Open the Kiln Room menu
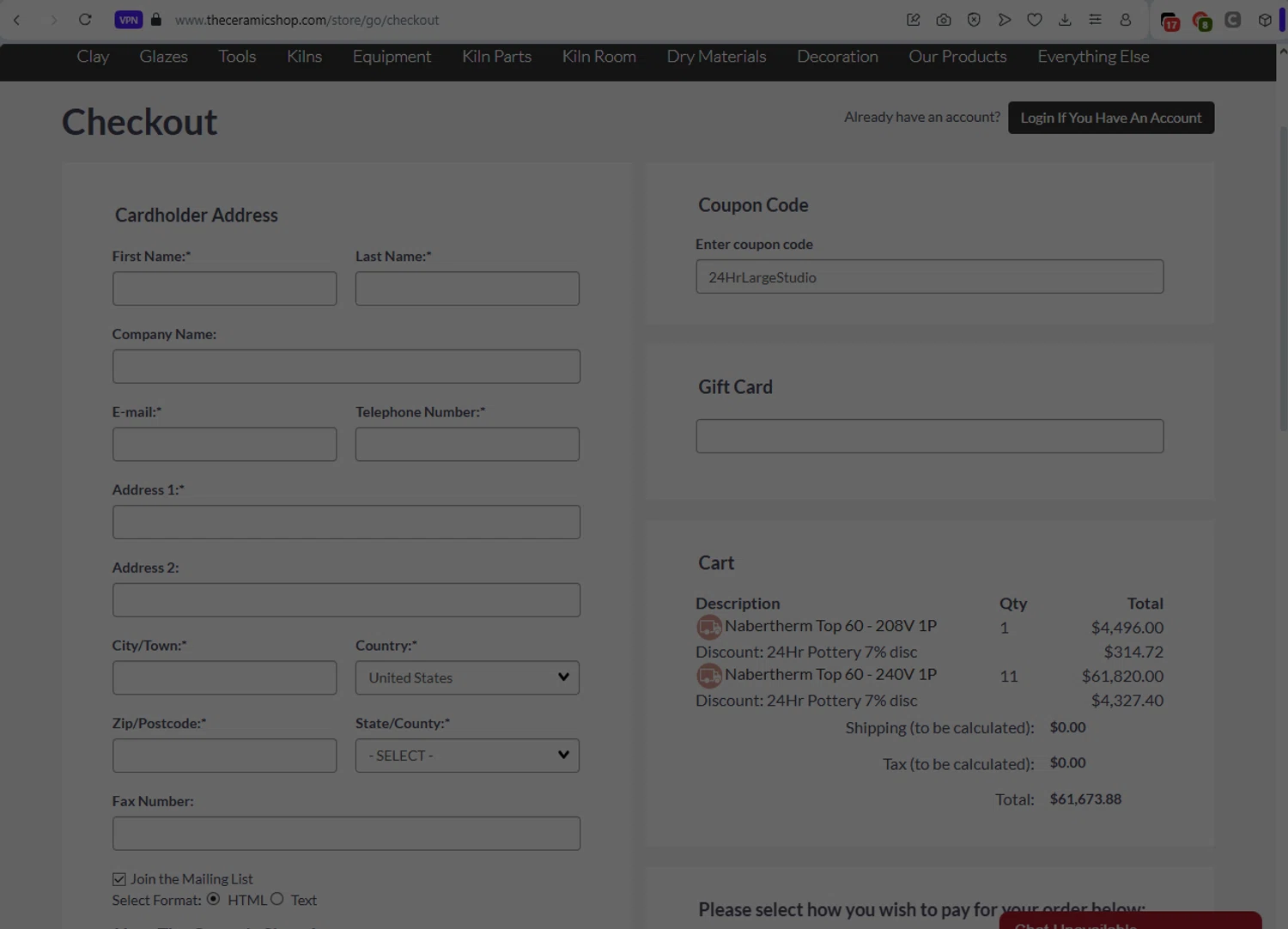This screenshot has width=1288, height=929. pos(598,57)
